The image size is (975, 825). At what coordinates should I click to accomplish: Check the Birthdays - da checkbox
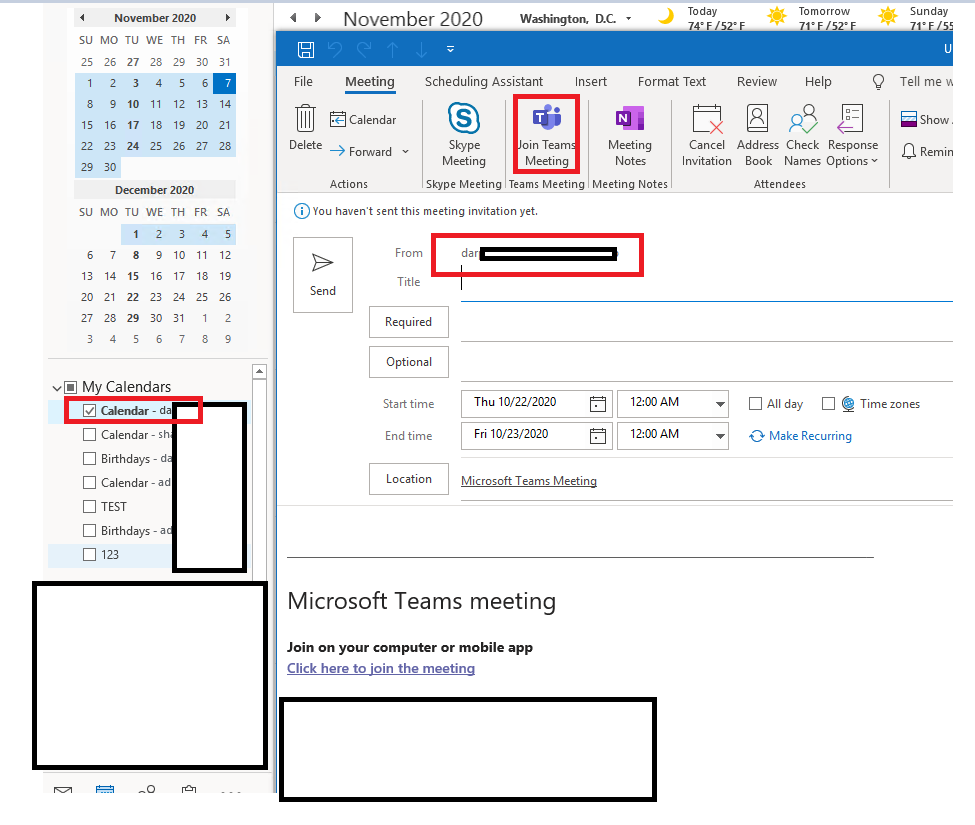click(90, 459)
